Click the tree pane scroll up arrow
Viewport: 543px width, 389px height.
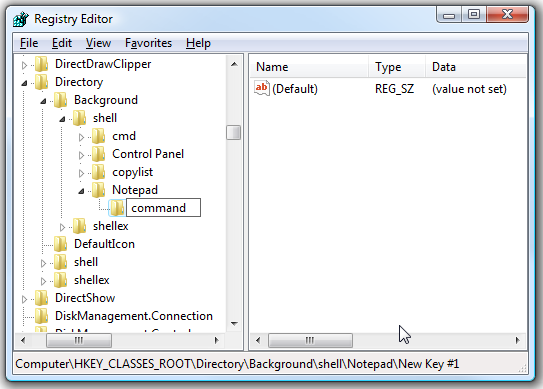[x=234, y=64]
